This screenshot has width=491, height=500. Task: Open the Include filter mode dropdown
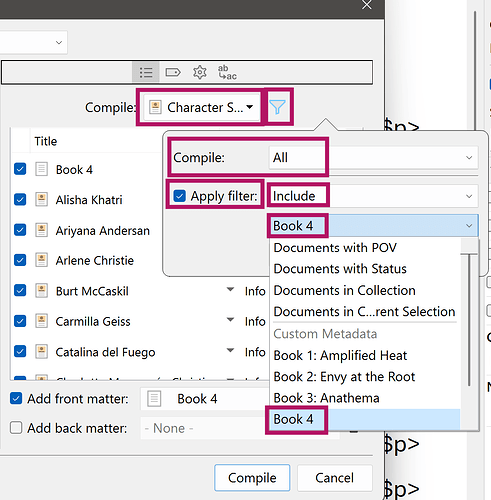[373, 196]
